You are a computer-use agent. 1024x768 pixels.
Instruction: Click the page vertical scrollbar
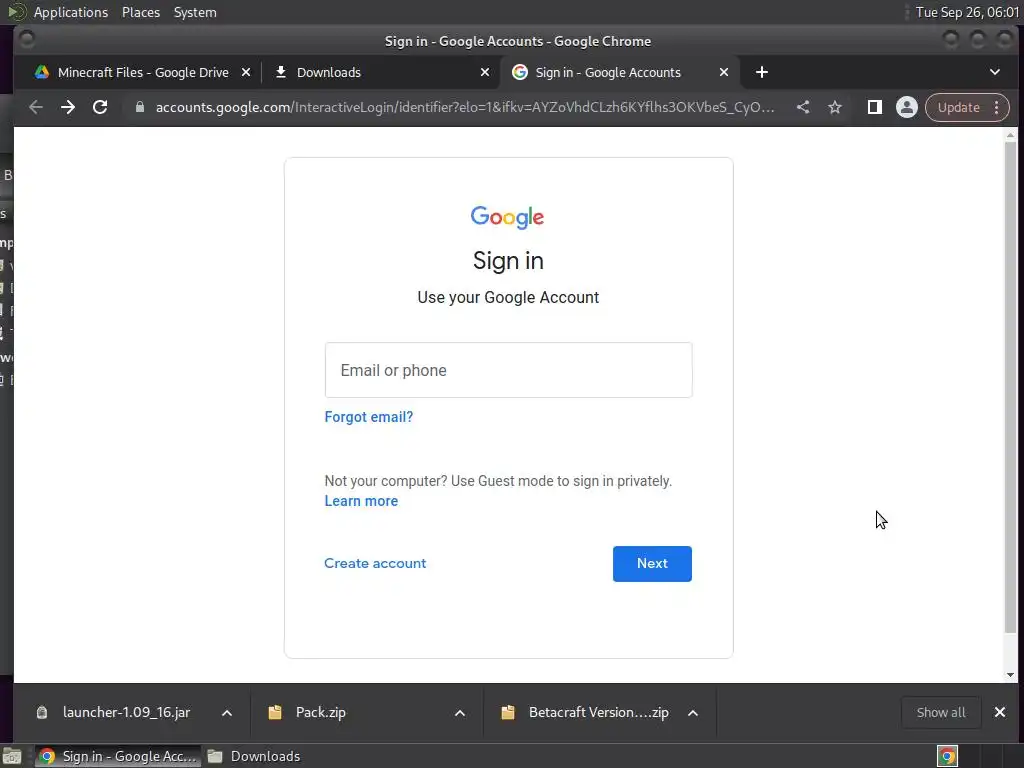(x=1010, y=387)
